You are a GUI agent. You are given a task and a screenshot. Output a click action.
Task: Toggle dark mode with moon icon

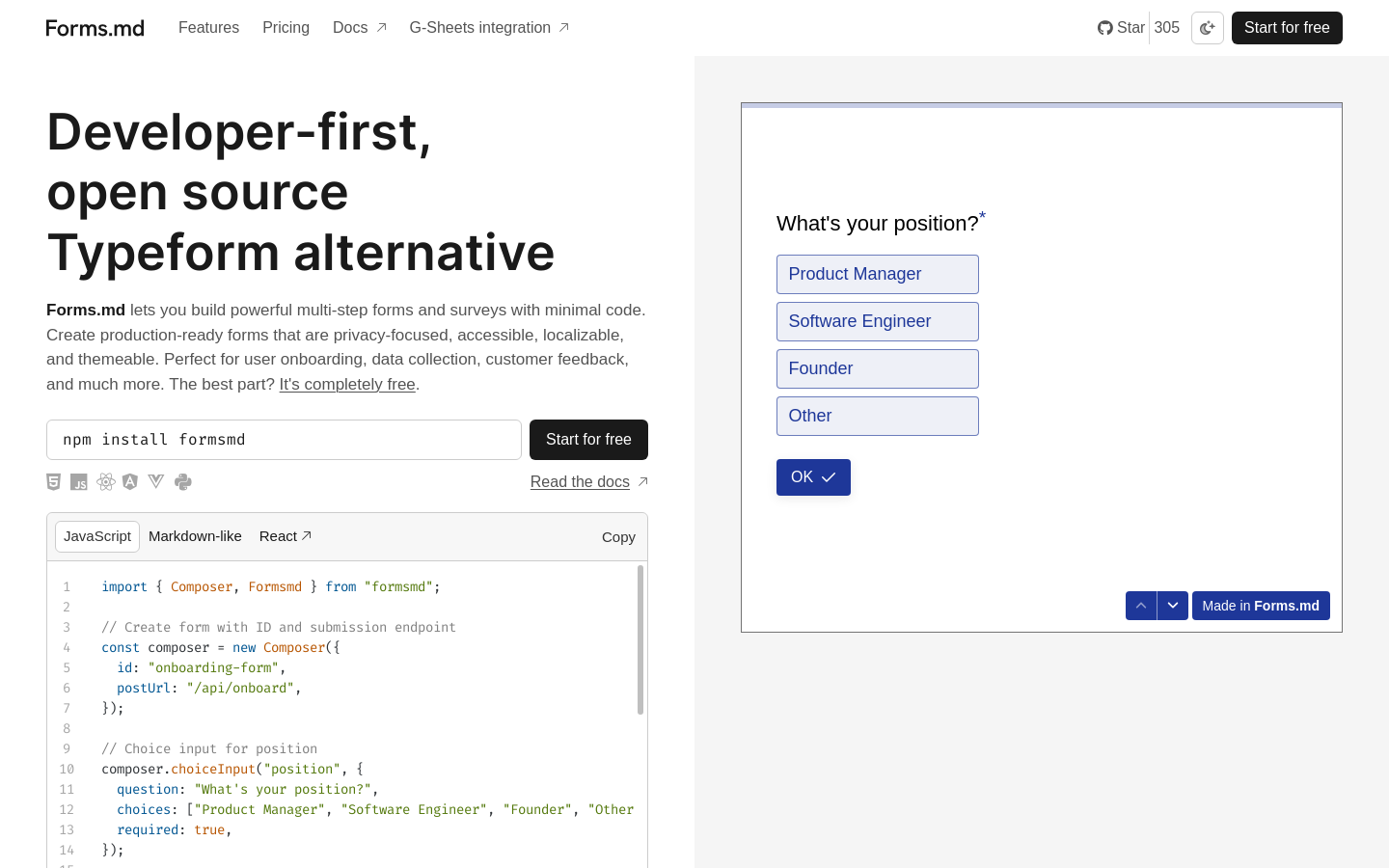tap(1208, 28)
